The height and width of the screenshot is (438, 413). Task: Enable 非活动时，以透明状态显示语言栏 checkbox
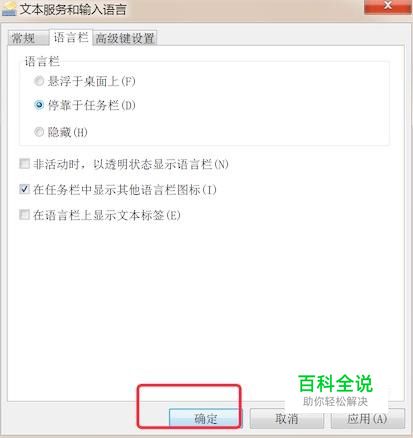point(24,164)
